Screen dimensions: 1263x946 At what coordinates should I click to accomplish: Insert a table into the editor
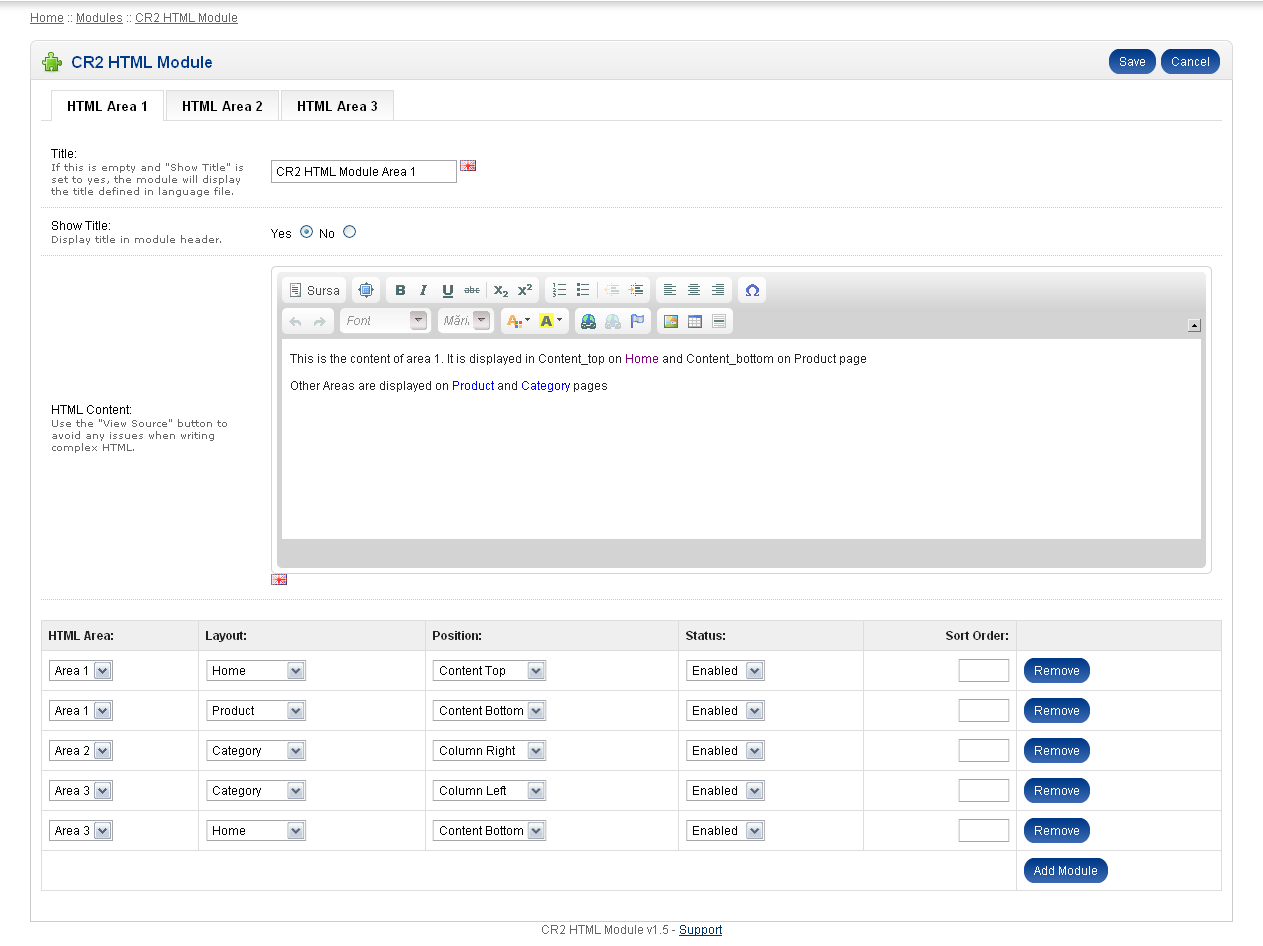[694, 321]
